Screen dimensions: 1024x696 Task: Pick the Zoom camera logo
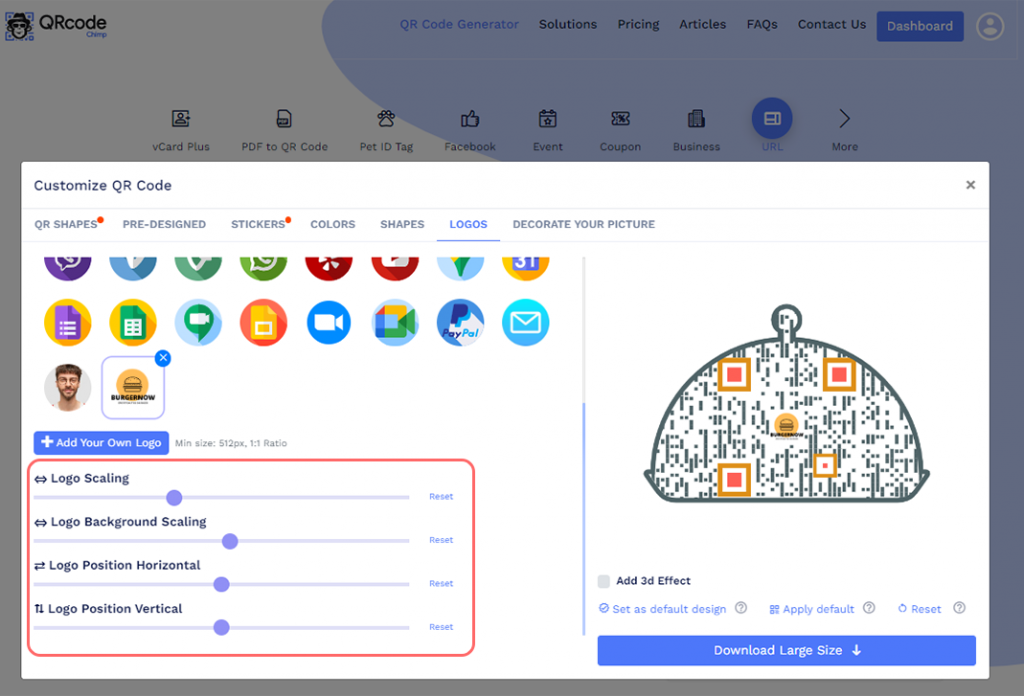329,323
